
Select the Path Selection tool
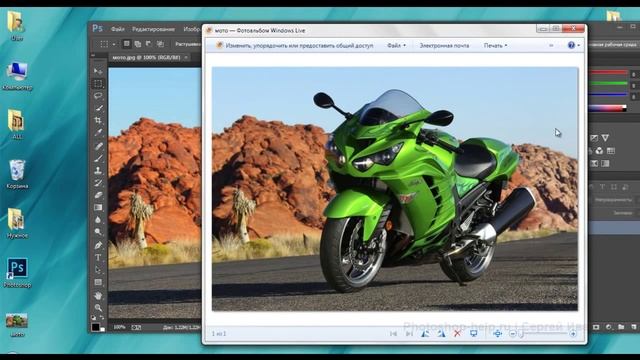click(x=98, y=269)
